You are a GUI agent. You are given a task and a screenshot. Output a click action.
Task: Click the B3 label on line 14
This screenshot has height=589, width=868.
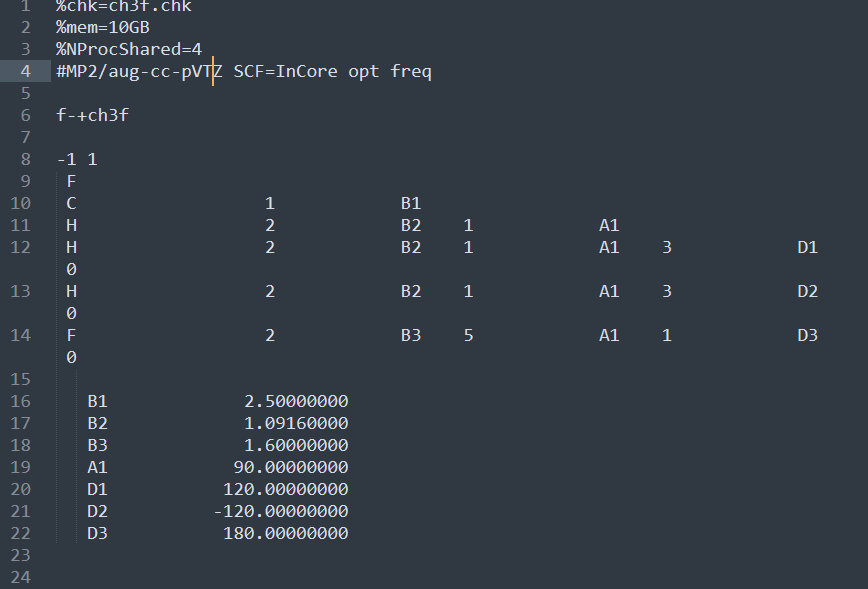tap(411, 335)
